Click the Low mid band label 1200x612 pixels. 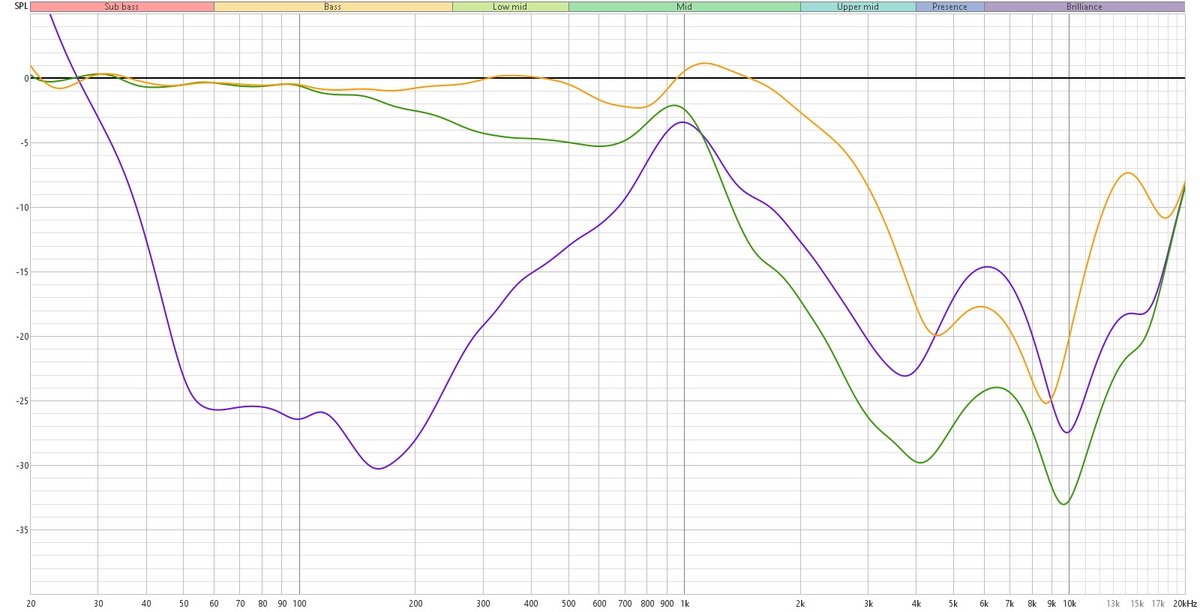click(x=510, y=6)
